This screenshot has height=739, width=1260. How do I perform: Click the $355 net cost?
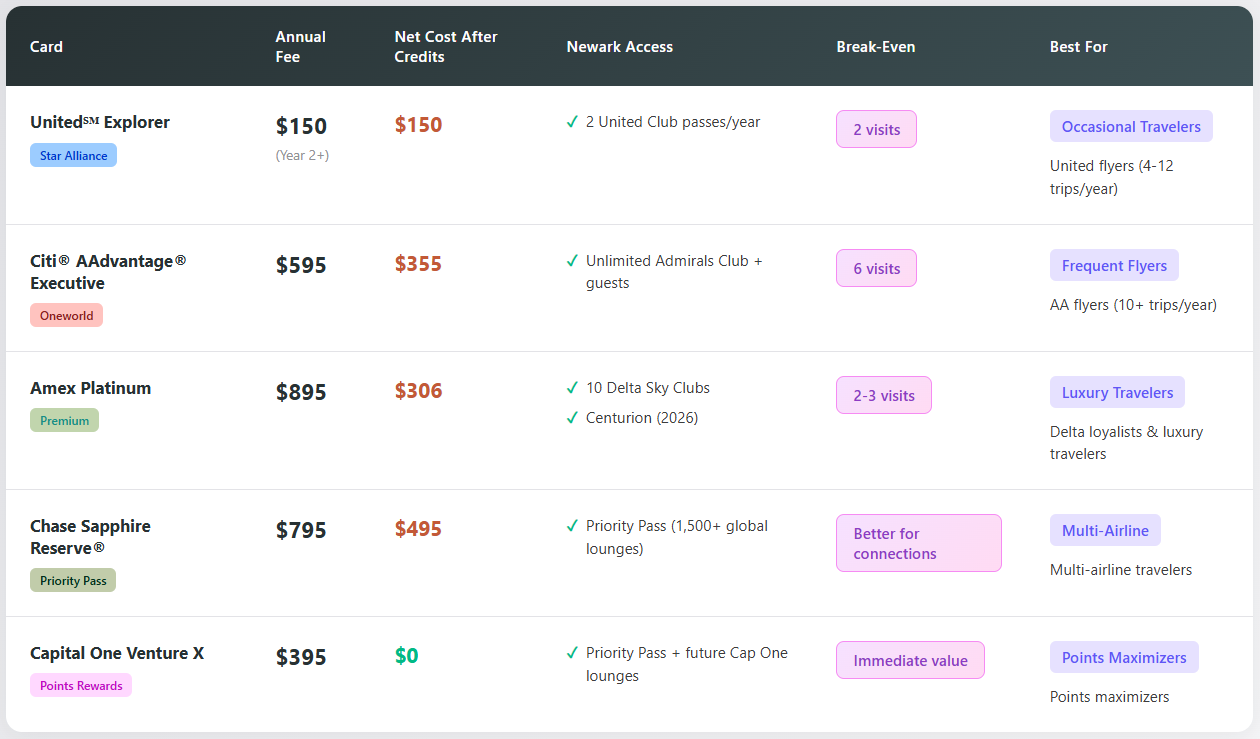[x=418, y=264]
